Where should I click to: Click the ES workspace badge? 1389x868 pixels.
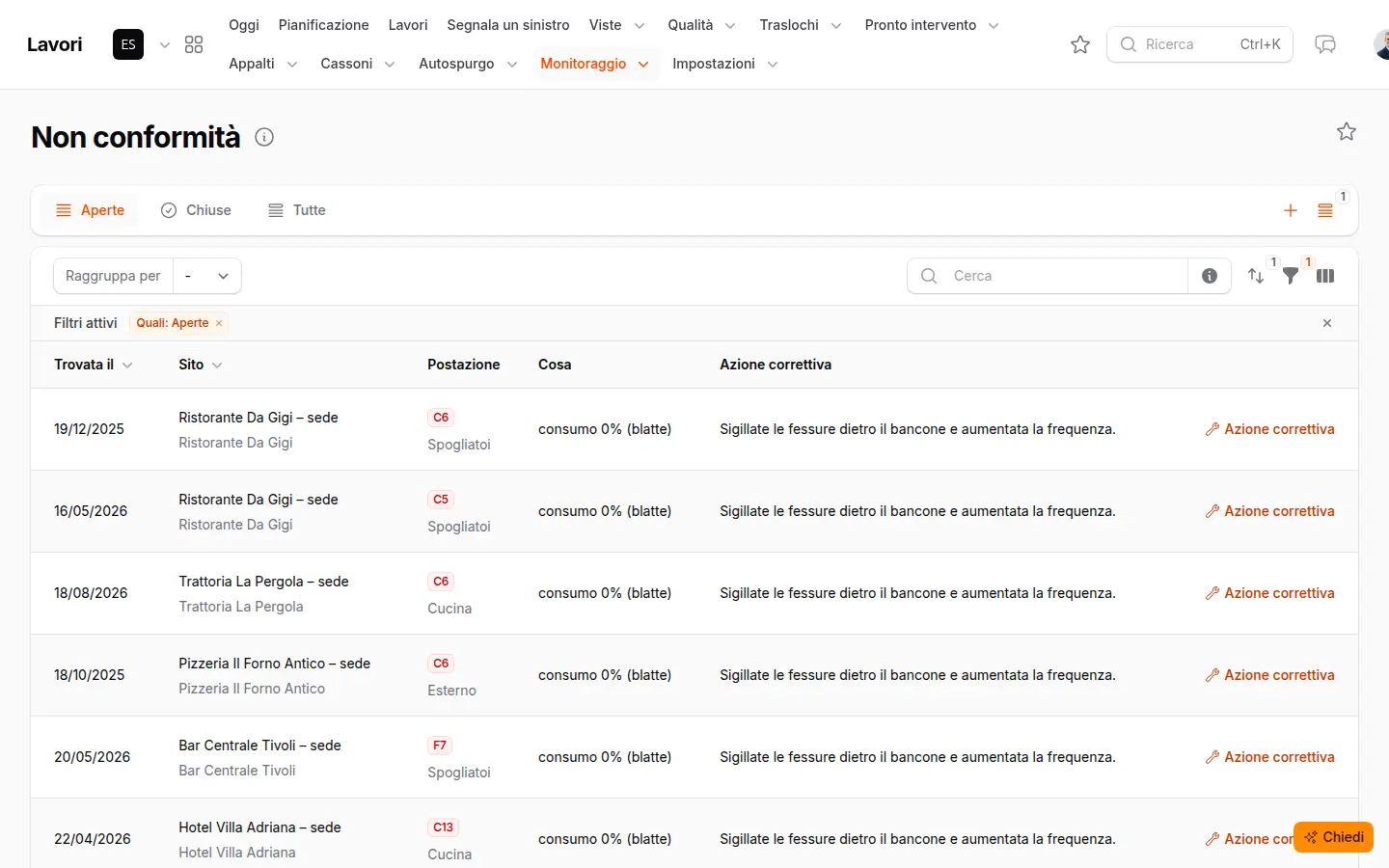128,44
